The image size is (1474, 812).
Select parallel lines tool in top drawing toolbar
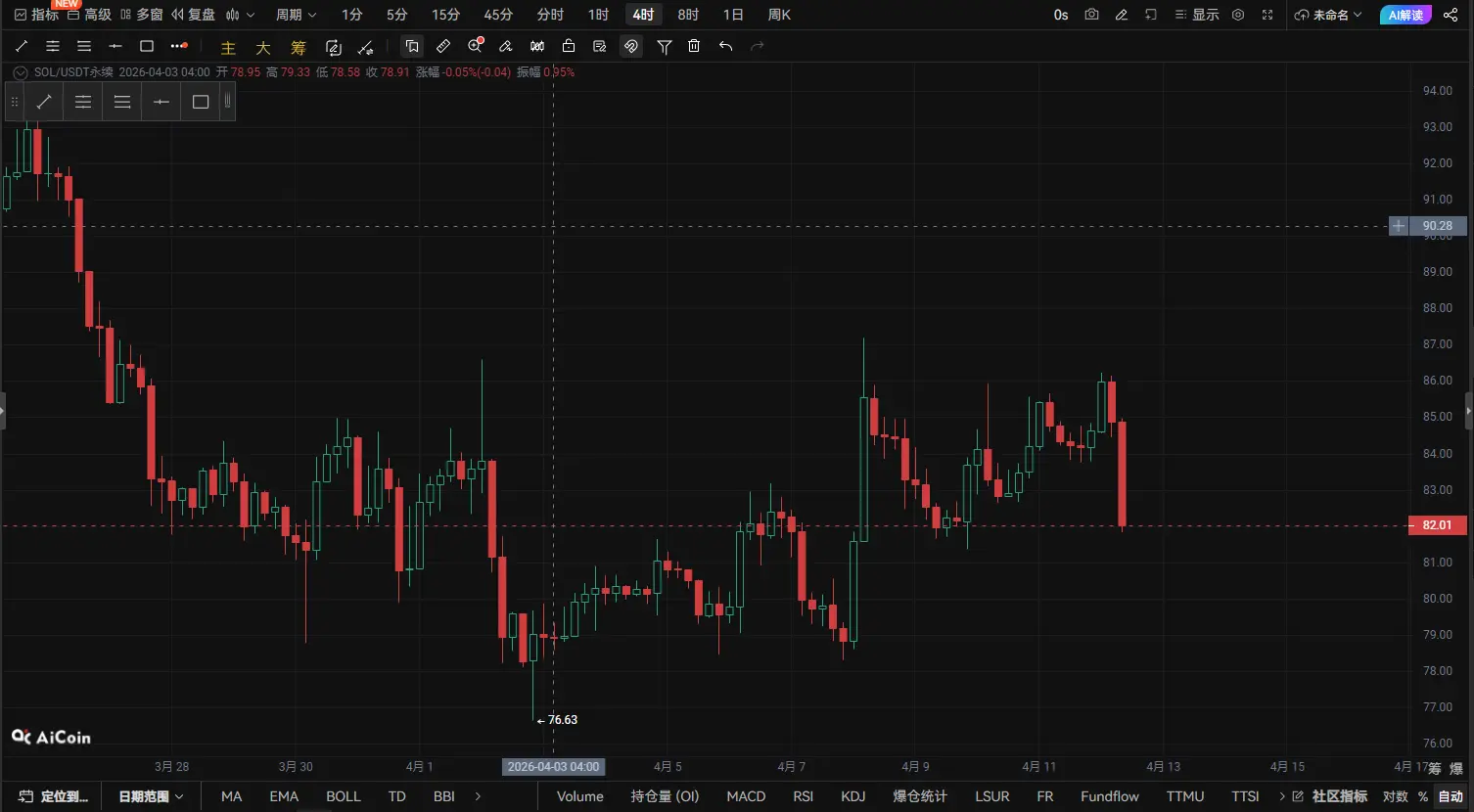pyautogui.click(x=84, y=46)
